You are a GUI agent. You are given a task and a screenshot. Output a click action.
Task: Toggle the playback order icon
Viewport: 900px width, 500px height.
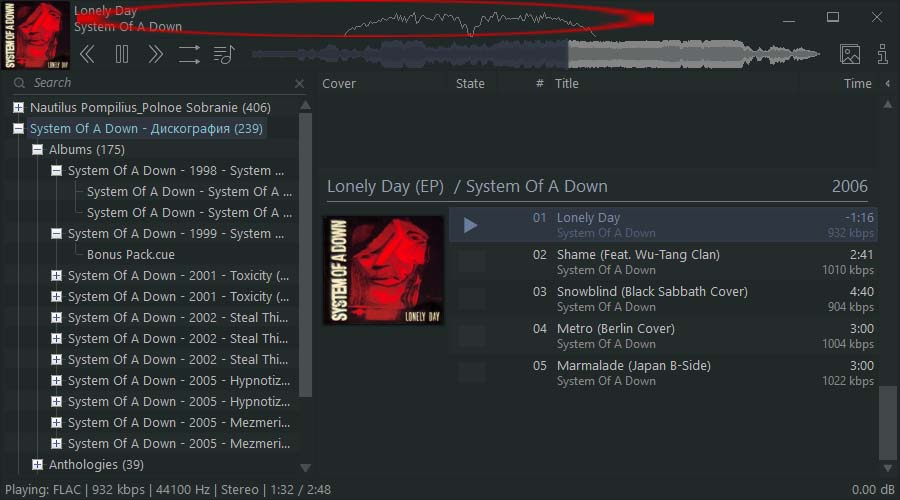click(189, 55)
